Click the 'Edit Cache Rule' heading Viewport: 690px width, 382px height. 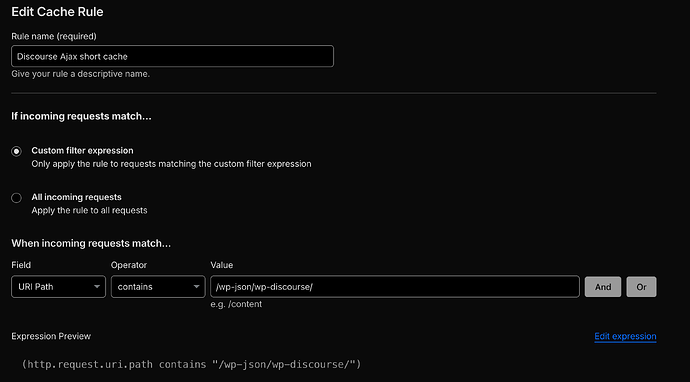click(x=57, y=12)
